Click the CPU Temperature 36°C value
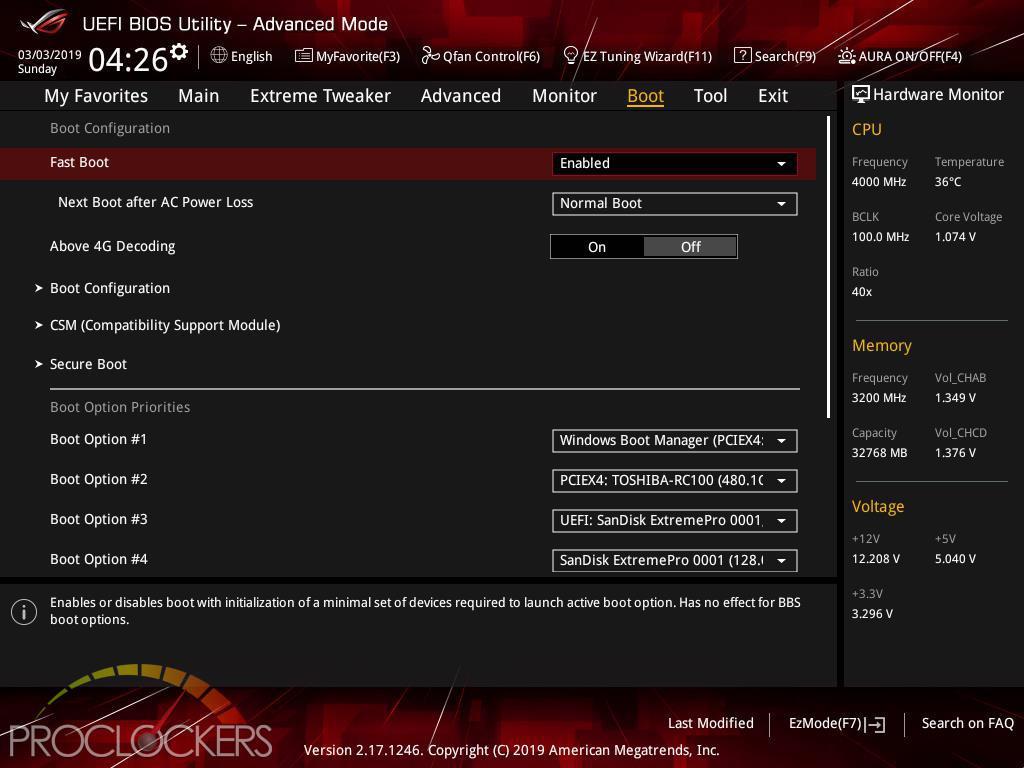This screenshot has width=1024, height=768. coord(948,182)
